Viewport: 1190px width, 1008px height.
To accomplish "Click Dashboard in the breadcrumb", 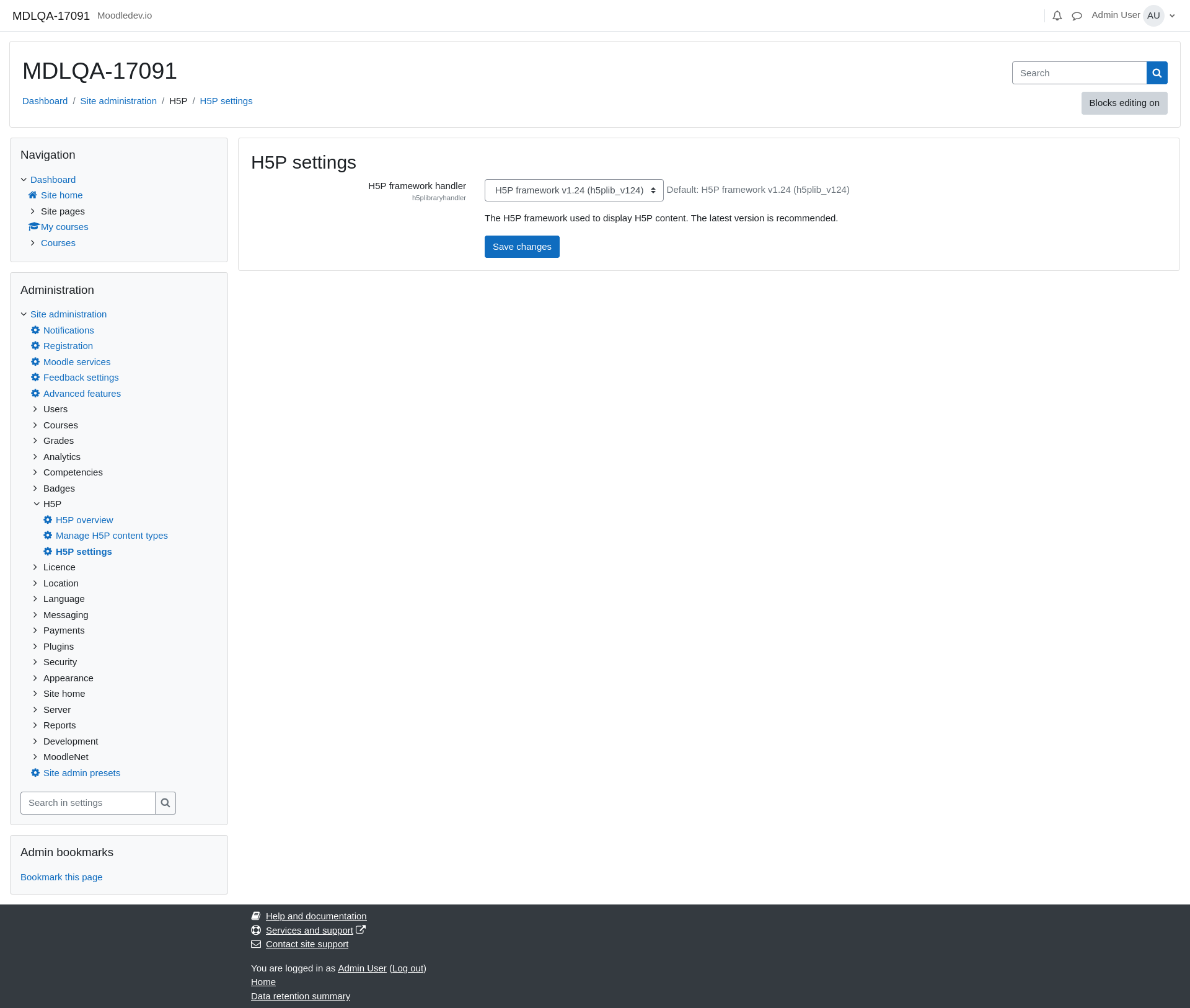I will (x=45, y=101).
